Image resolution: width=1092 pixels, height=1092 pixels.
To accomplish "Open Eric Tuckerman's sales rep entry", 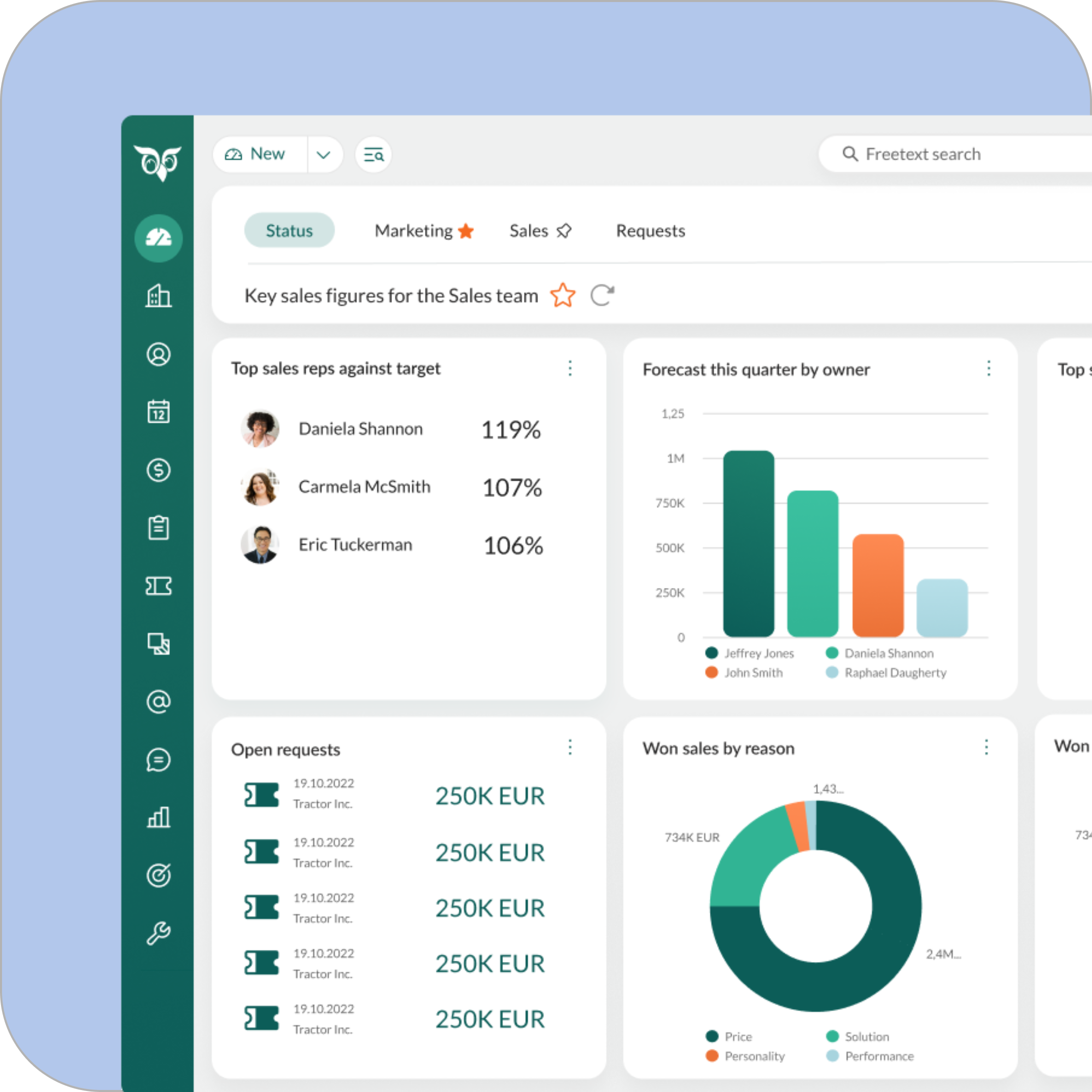I will click(391, 545).
